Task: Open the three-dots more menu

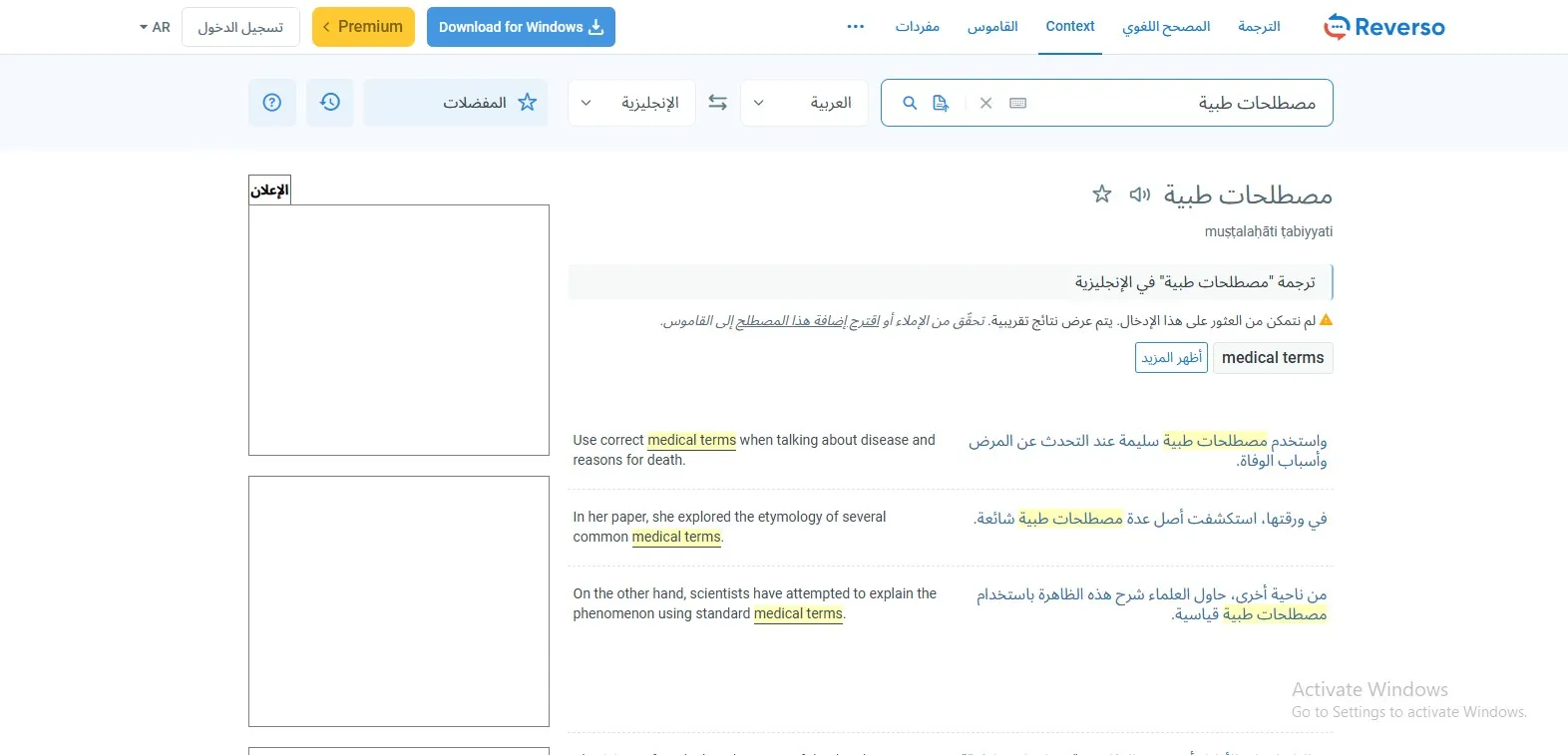Action: [856, 27]
